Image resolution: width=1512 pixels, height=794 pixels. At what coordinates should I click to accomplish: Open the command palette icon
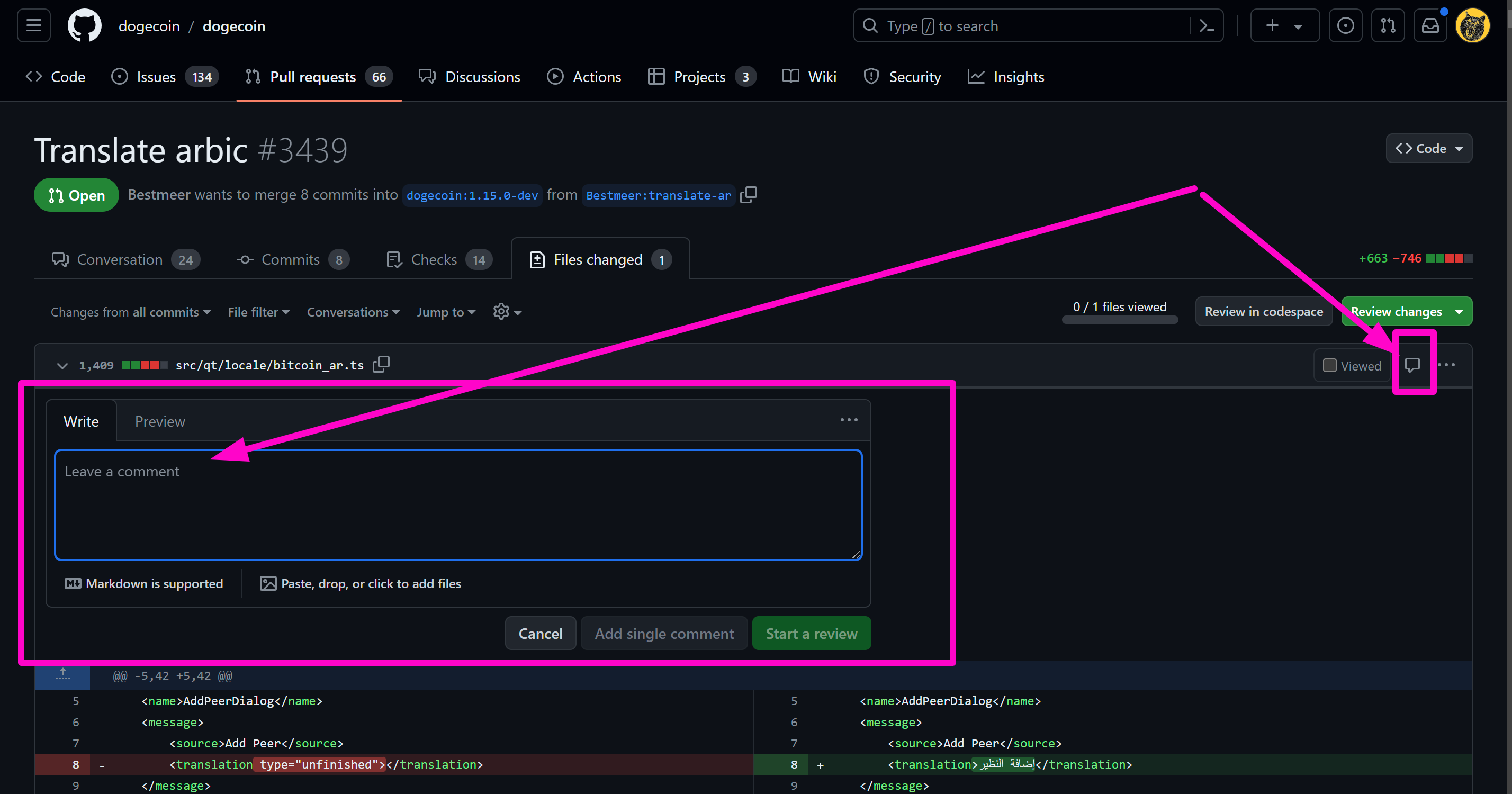tap(1207, 26)
